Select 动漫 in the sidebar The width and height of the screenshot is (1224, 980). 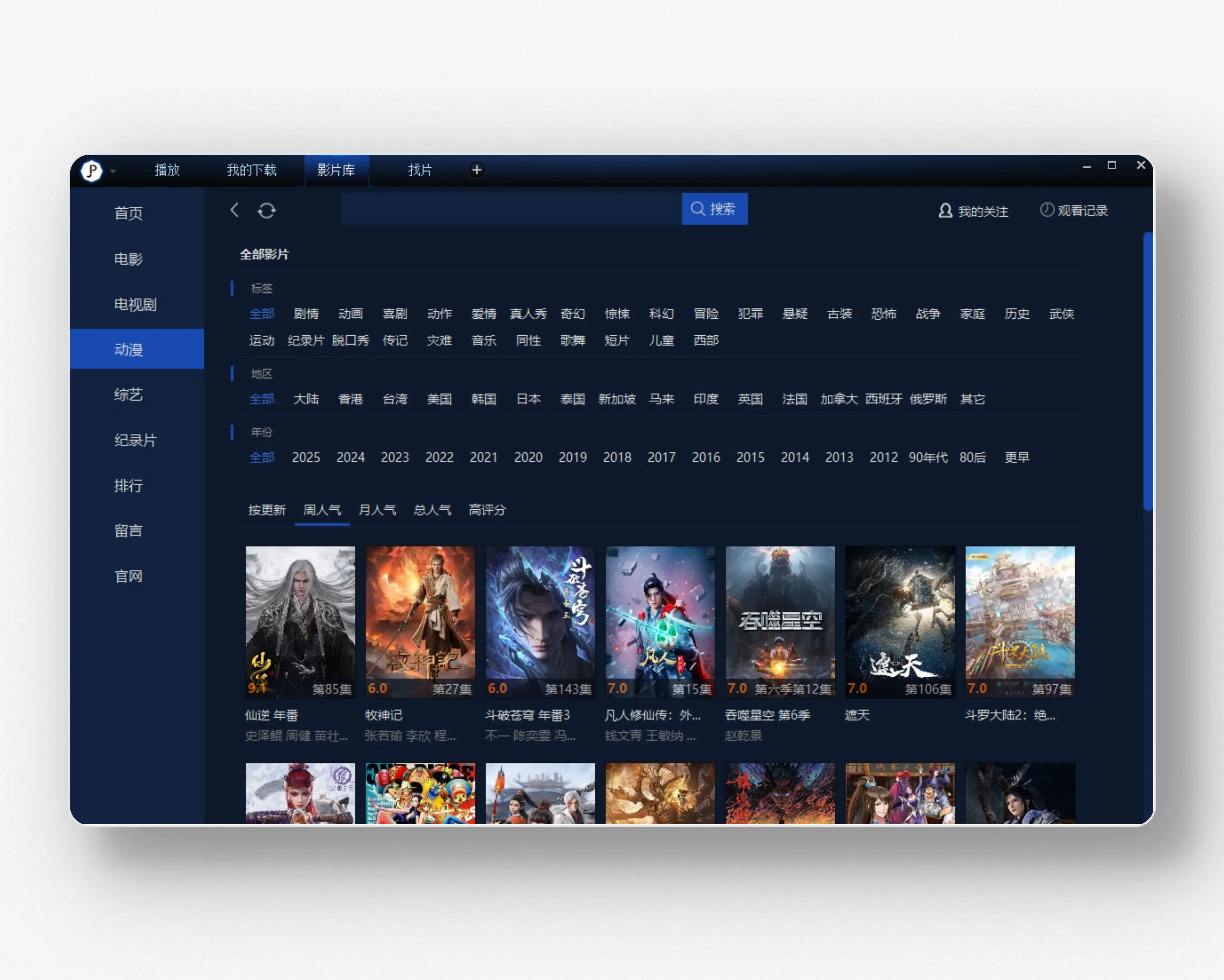[137, 349]
